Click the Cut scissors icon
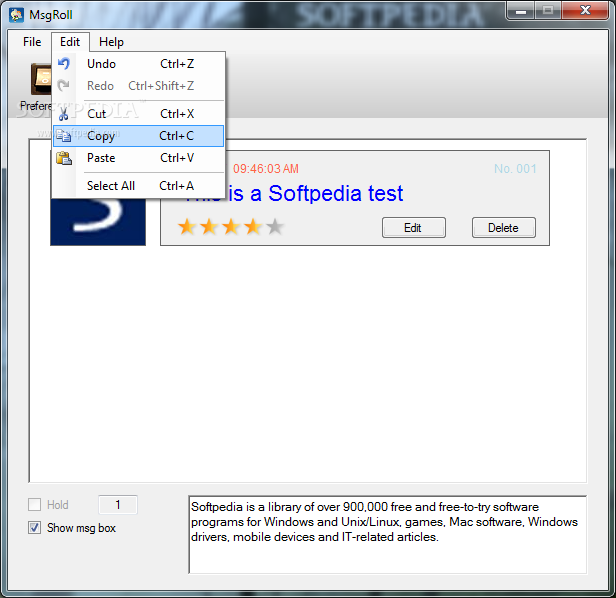Screen dimensions: 616x598 click(63, 114)
